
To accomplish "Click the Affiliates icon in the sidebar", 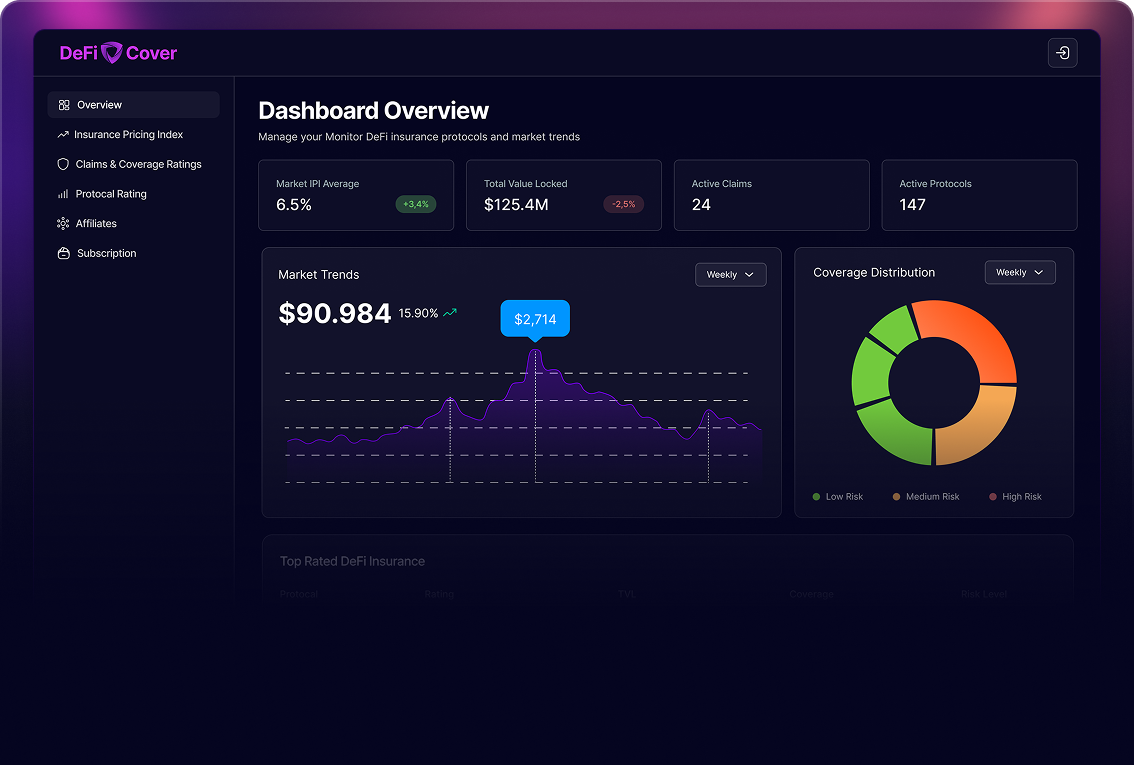I will (62, 223).
